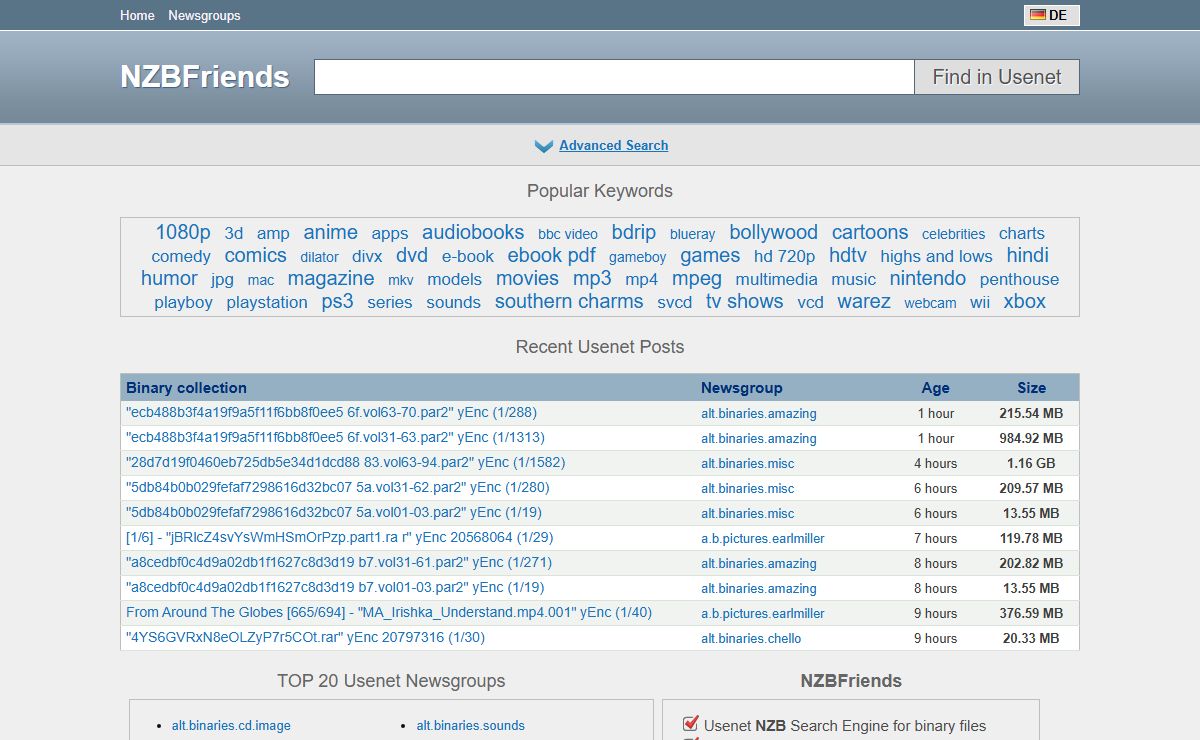Open the a8cedbf0c4d9 vol31-61.par2 post
Screen dimensions: 1200x740
click(x=339, y=562)
